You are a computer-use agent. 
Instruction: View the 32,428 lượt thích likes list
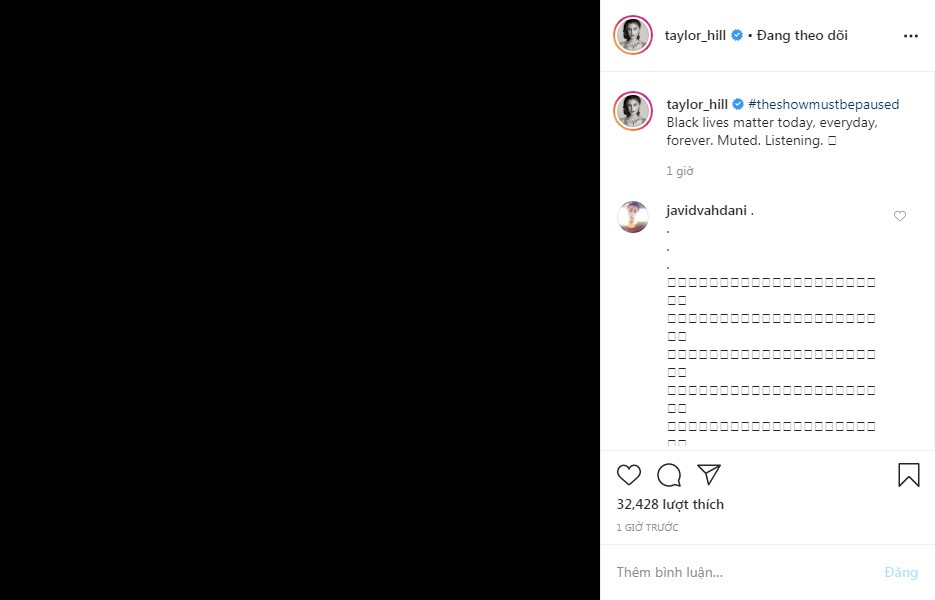[670, 504]
